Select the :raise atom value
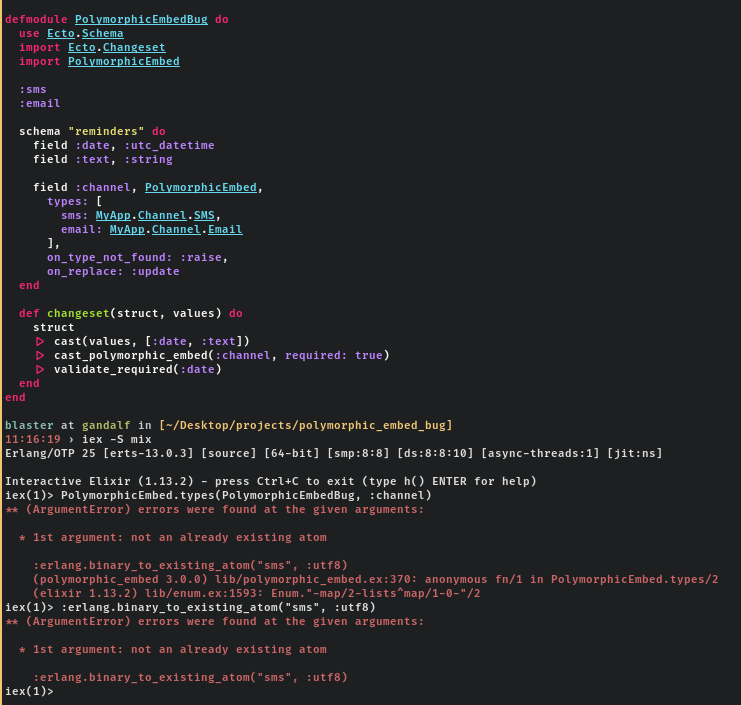Viewport: 741px width, 705px height. pyautogui.click(x=201, y=258)
